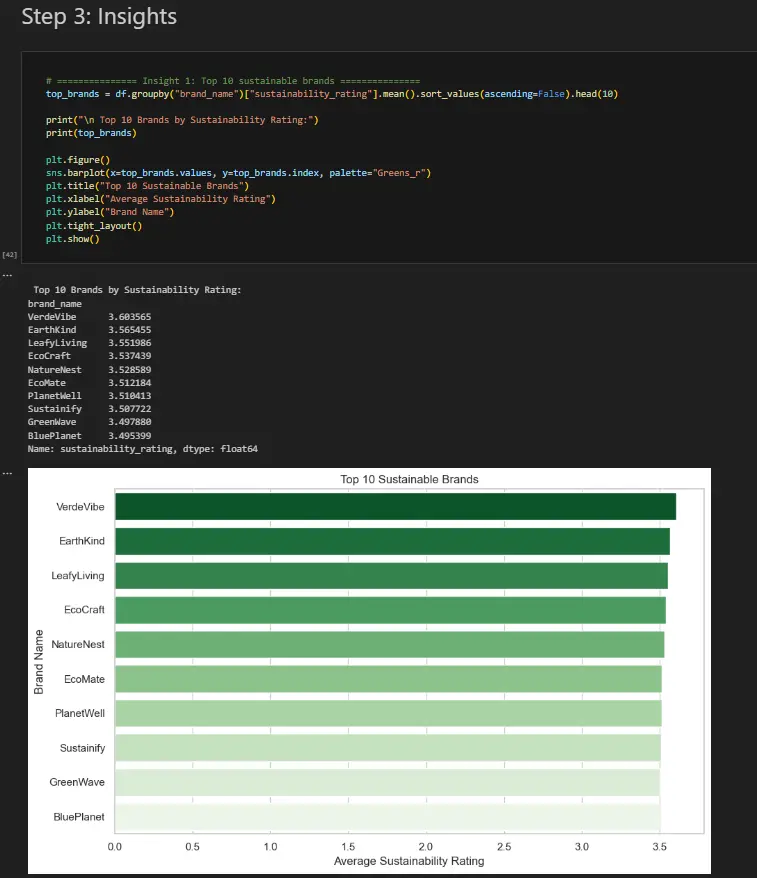Click the BluePlanet bar in the chart
The height and width of the screenshot is (878, 757).
387,817
